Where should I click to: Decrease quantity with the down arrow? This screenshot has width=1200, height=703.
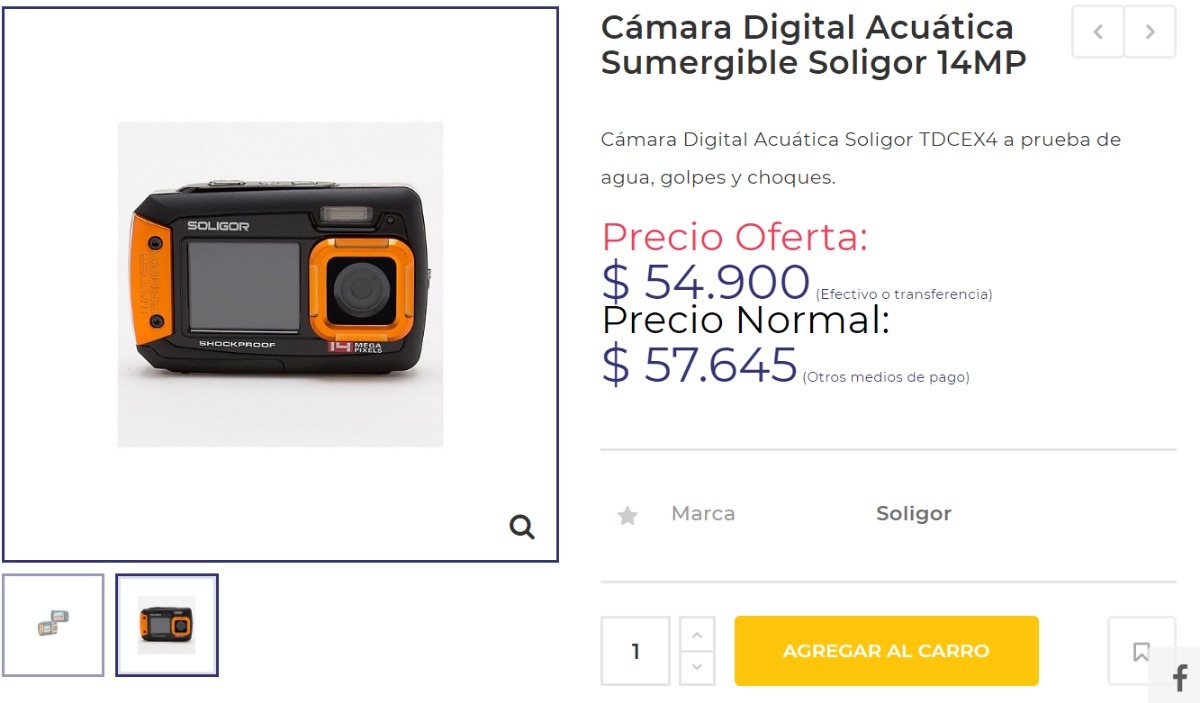697,668
